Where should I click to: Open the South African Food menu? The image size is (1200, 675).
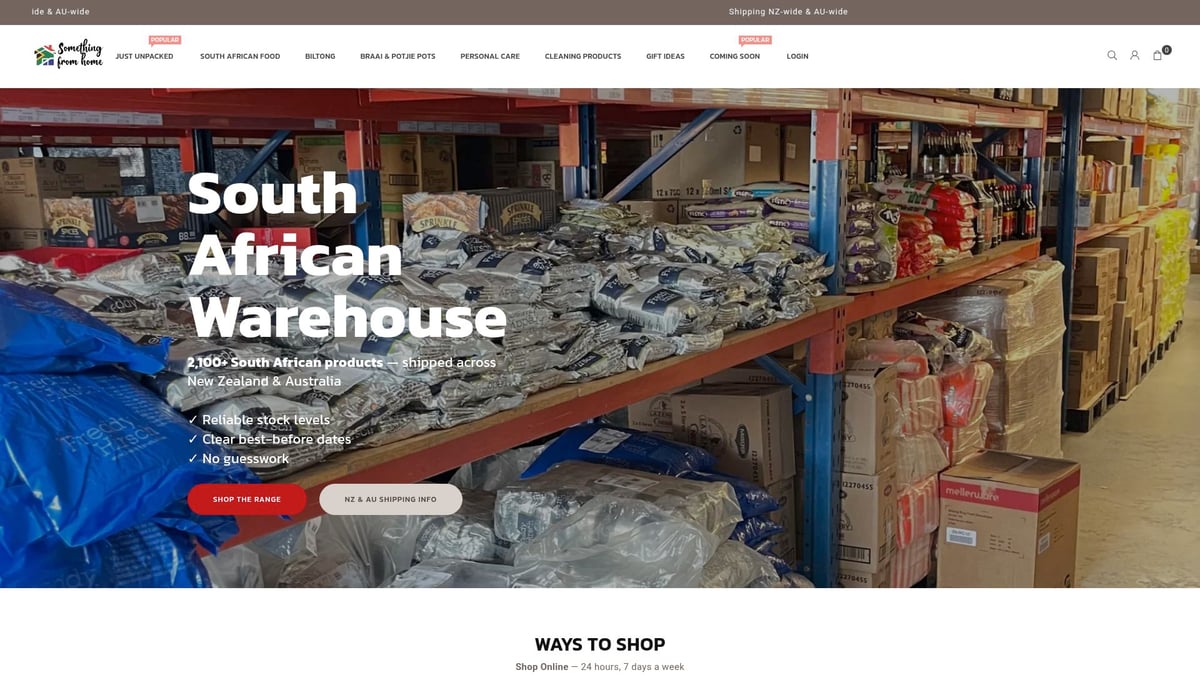point(240,56)
